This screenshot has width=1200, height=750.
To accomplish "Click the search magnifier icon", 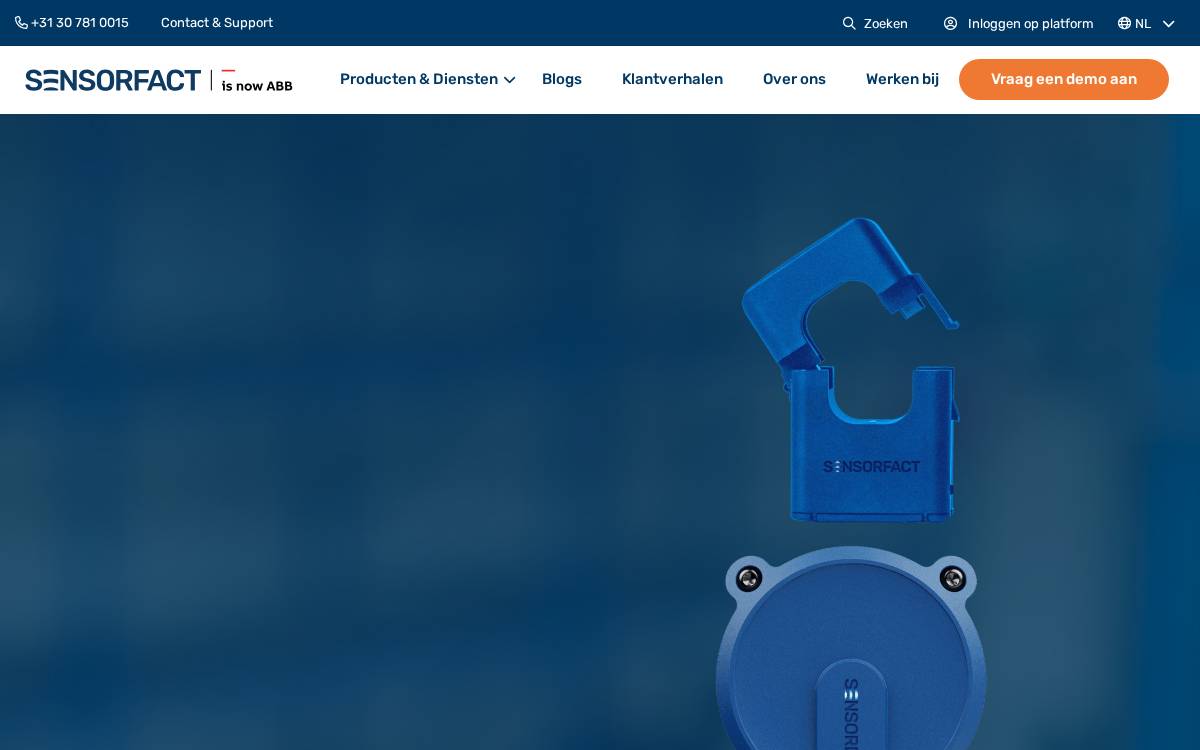I will pos(849,23).
